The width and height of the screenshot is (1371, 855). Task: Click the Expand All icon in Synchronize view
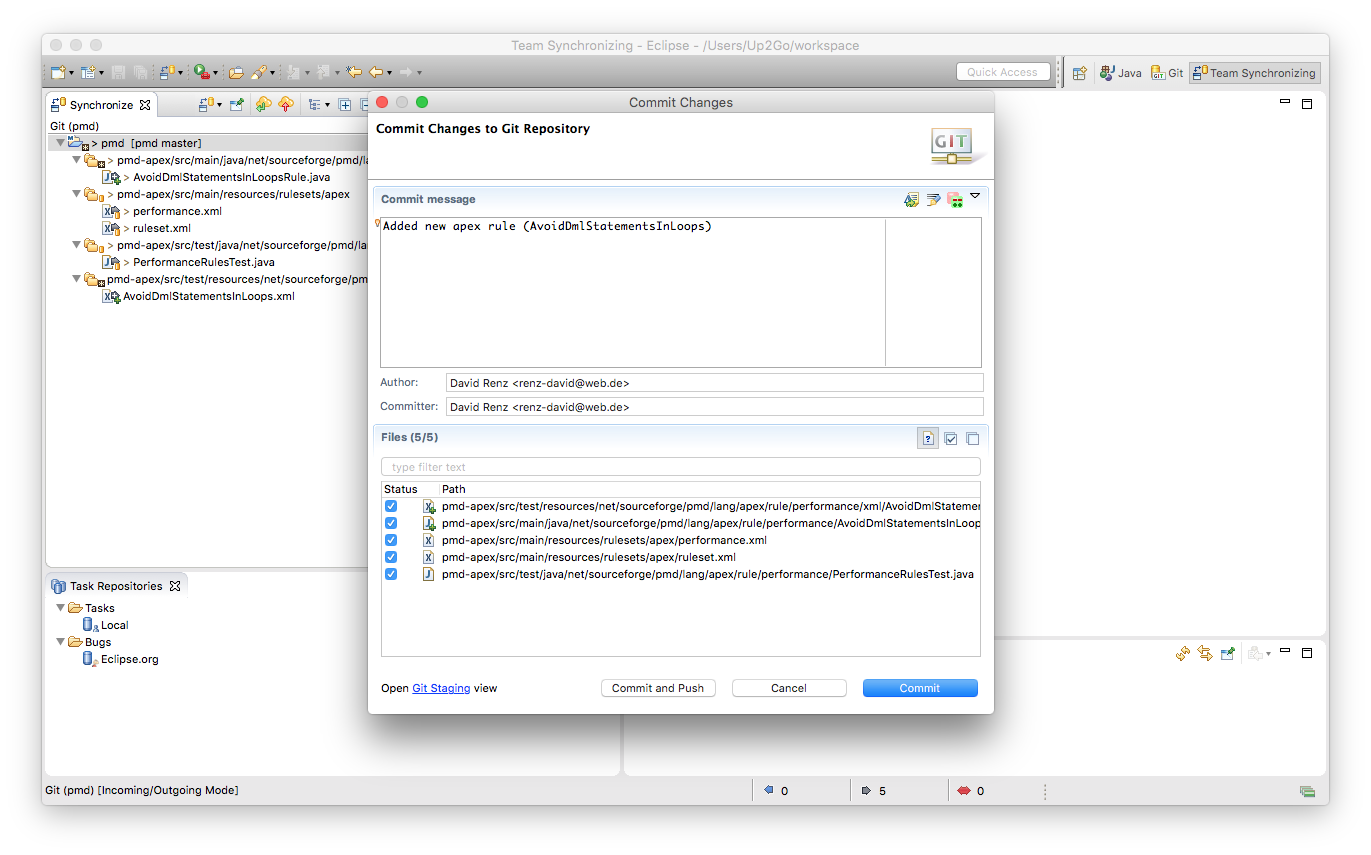point(344,104)
